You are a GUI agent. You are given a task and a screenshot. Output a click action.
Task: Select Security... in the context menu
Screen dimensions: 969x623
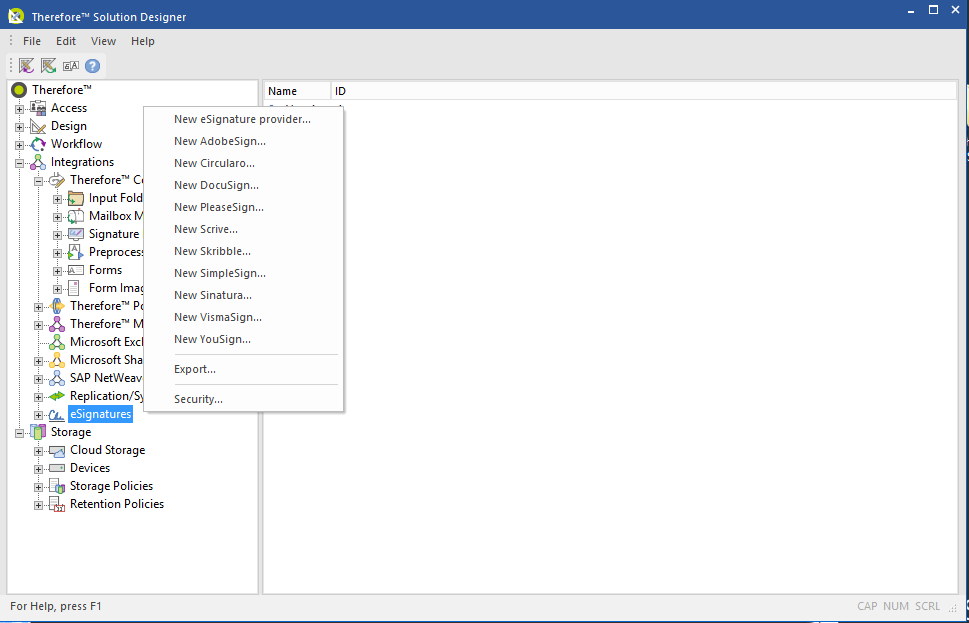tap(242, 399)
